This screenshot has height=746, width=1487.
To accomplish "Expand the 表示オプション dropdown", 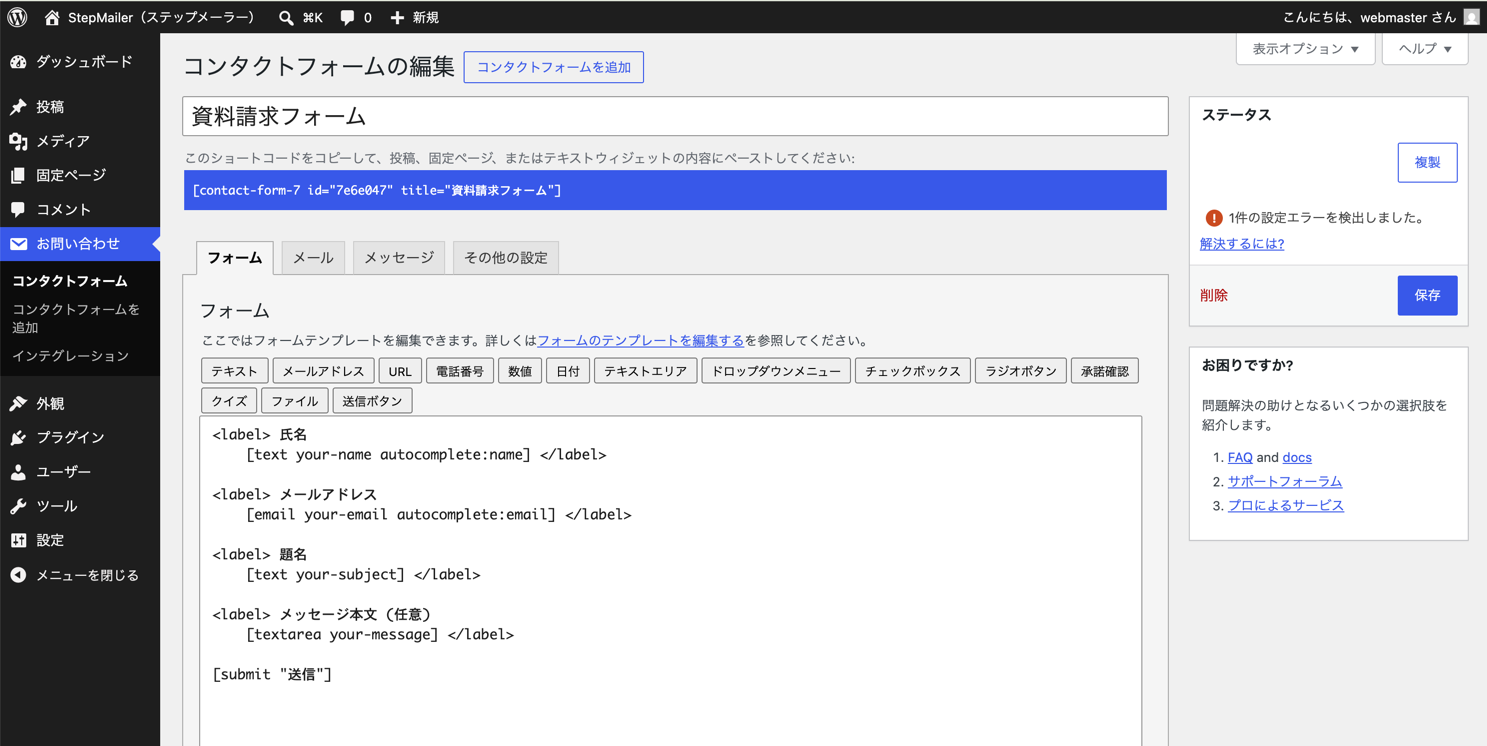I will pos(1305,49).
